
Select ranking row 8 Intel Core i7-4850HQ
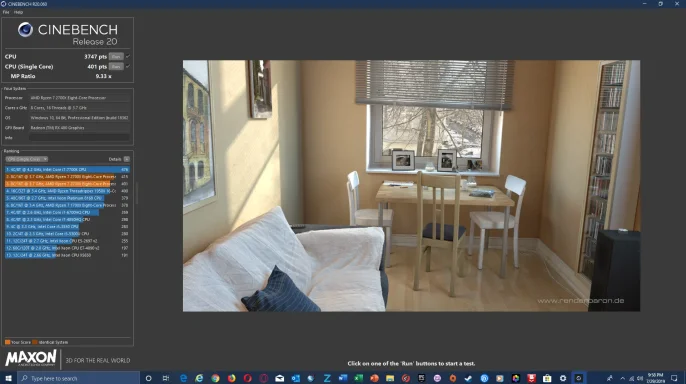pos(67,220)
